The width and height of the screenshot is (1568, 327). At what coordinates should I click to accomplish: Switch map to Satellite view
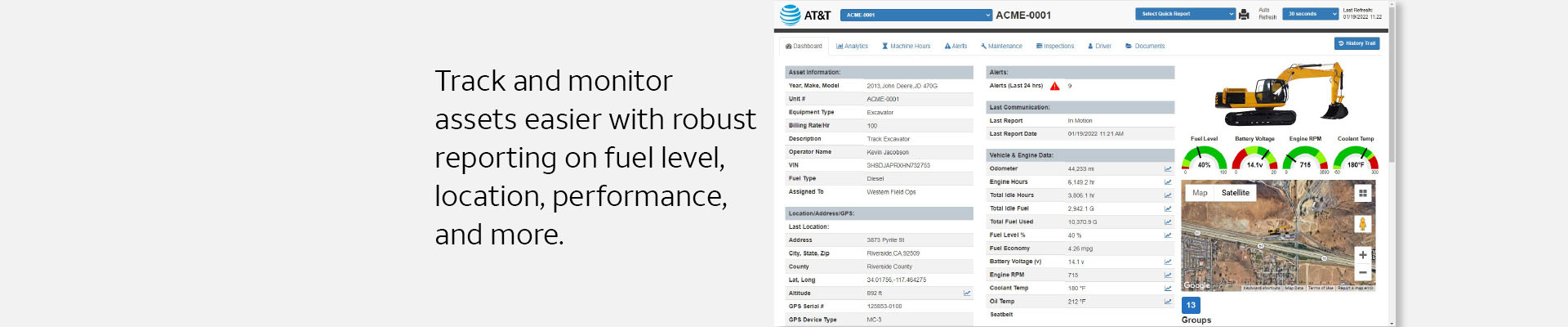pyautogui.click(x=1235, y=193)
